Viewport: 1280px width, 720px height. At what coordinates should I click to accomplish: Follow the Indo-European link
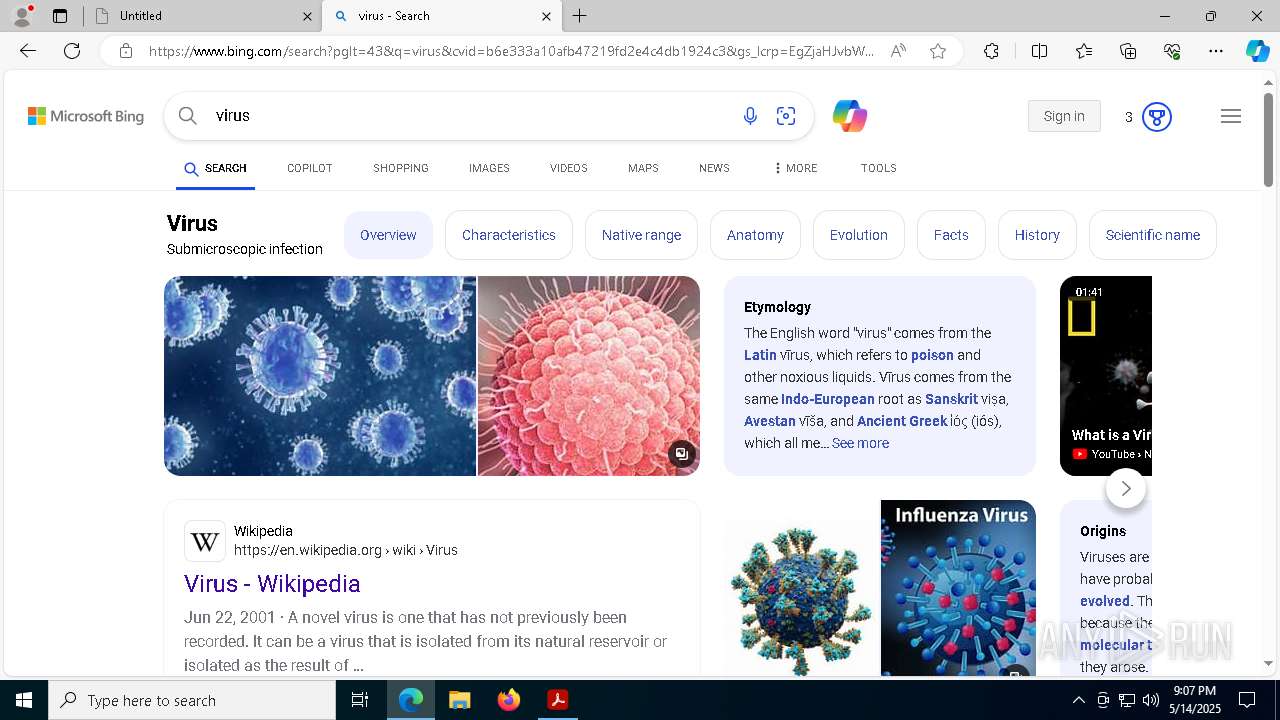(x=828, y=399)
